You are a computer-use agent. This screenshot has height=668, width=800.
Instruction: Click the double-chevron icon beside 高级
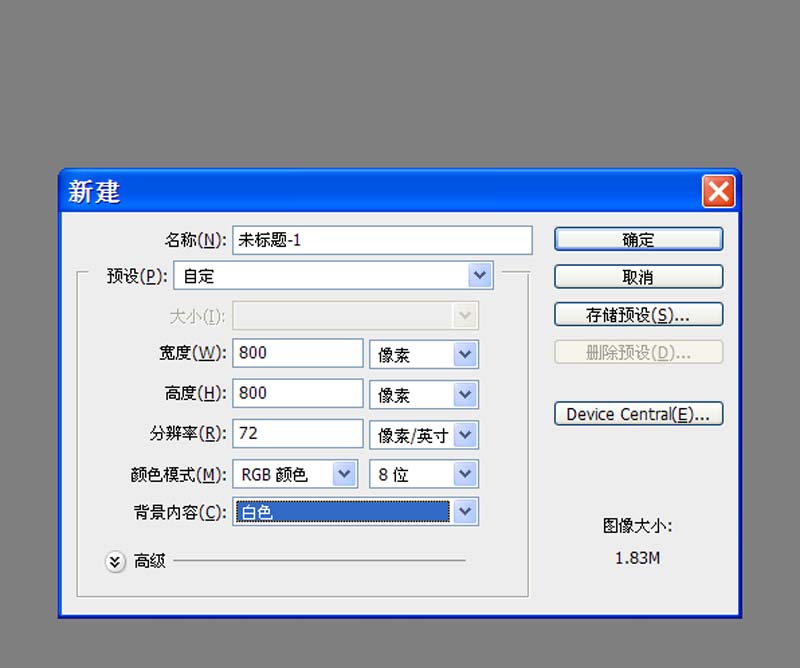pos(115,561)
